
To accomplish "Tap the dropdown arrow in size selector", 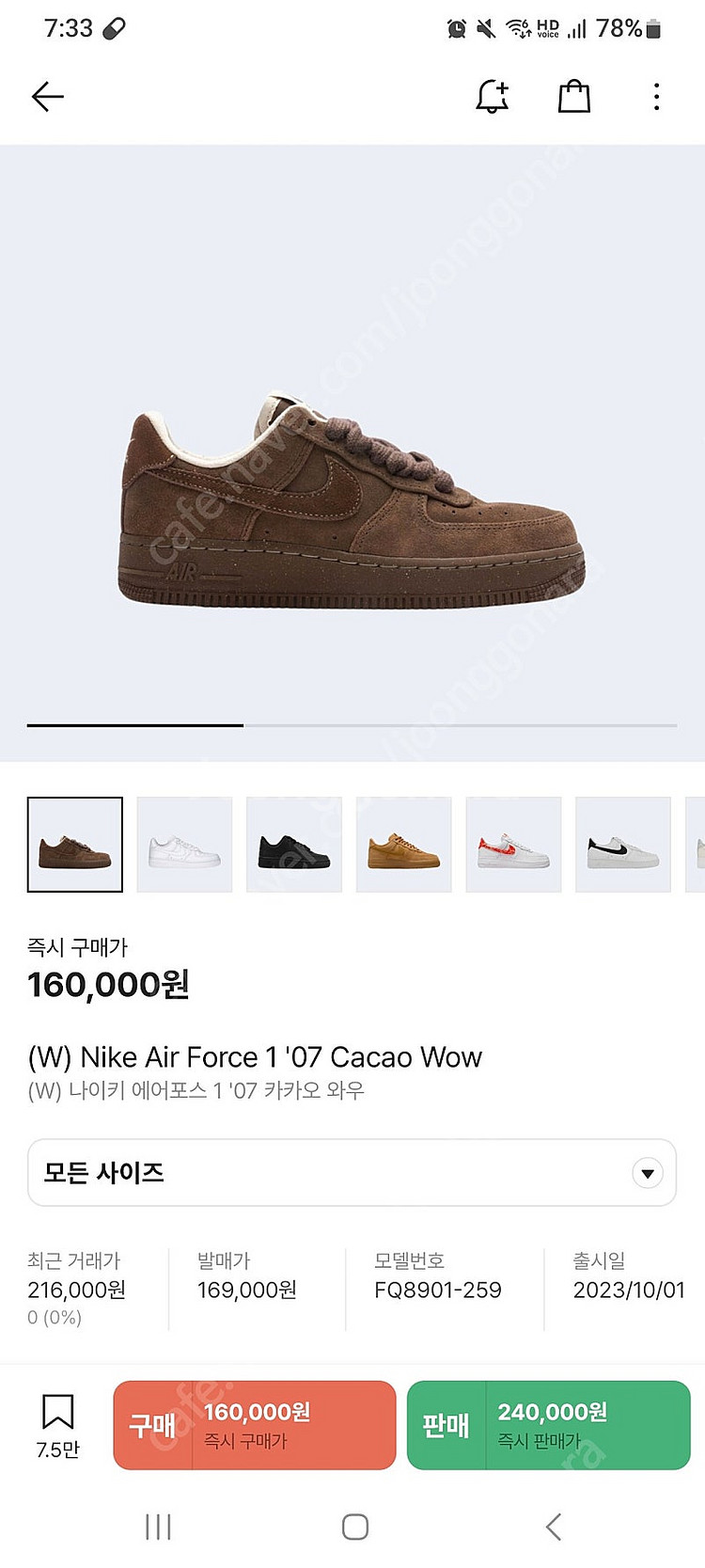I will point(648,1173).
